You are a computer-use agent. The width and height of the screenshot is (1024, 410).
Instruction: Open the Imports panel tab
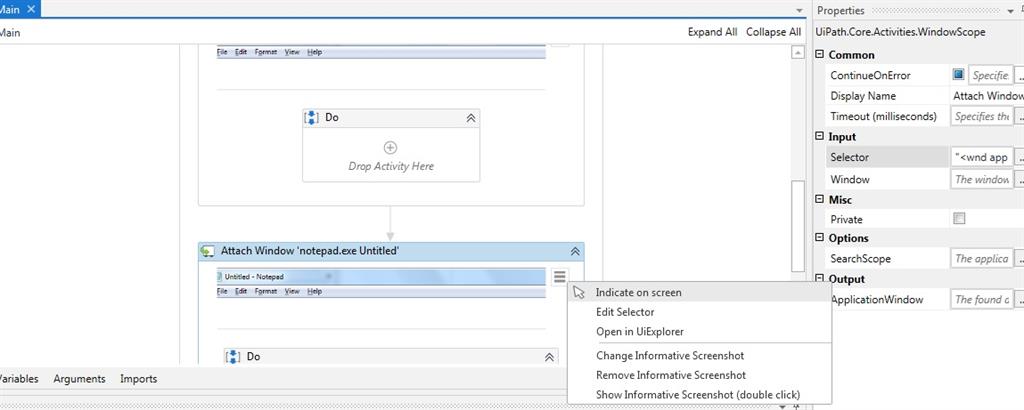(x=138, y=379)
